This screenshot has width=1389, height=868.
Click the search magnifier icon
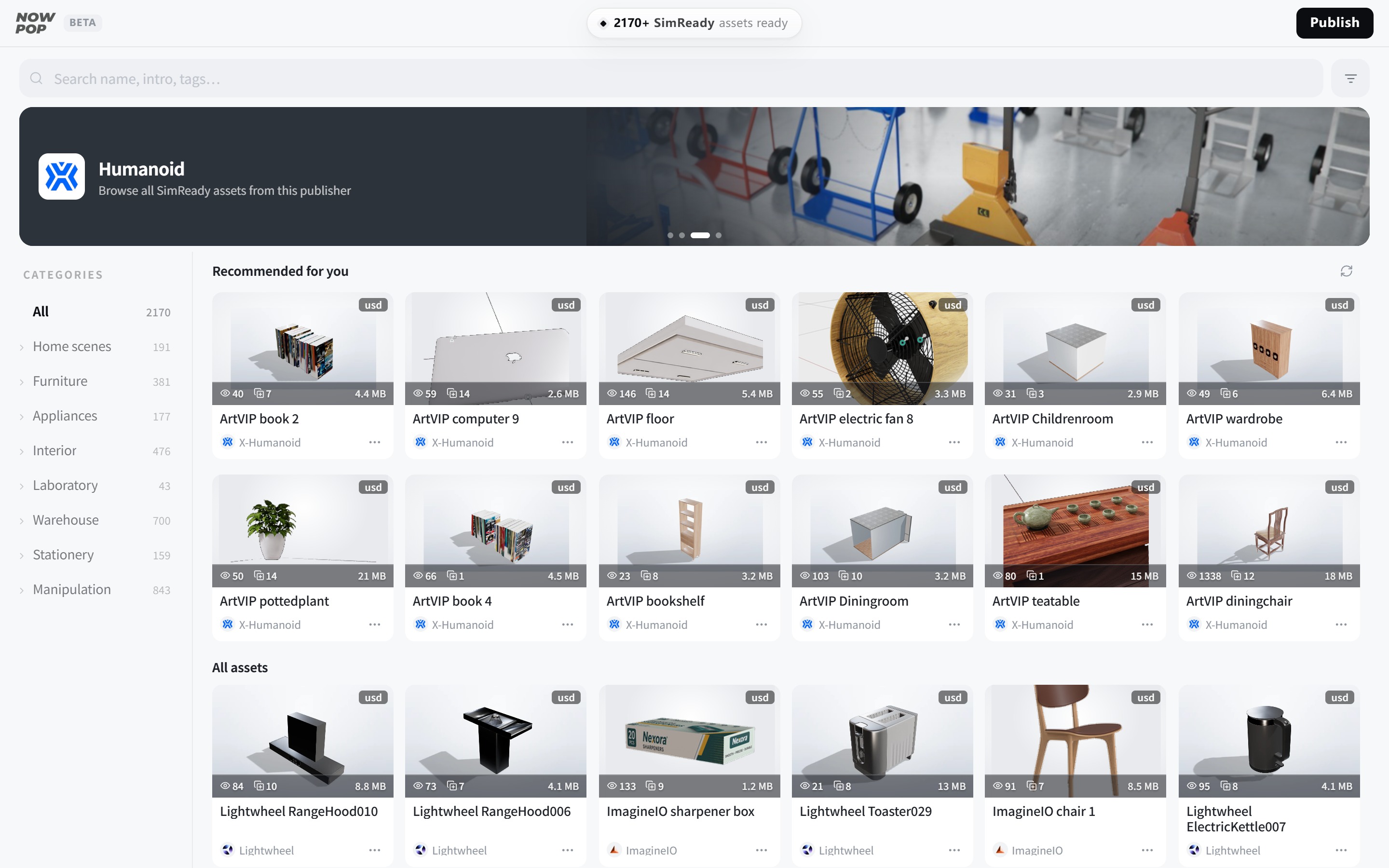tap(36, 78)
